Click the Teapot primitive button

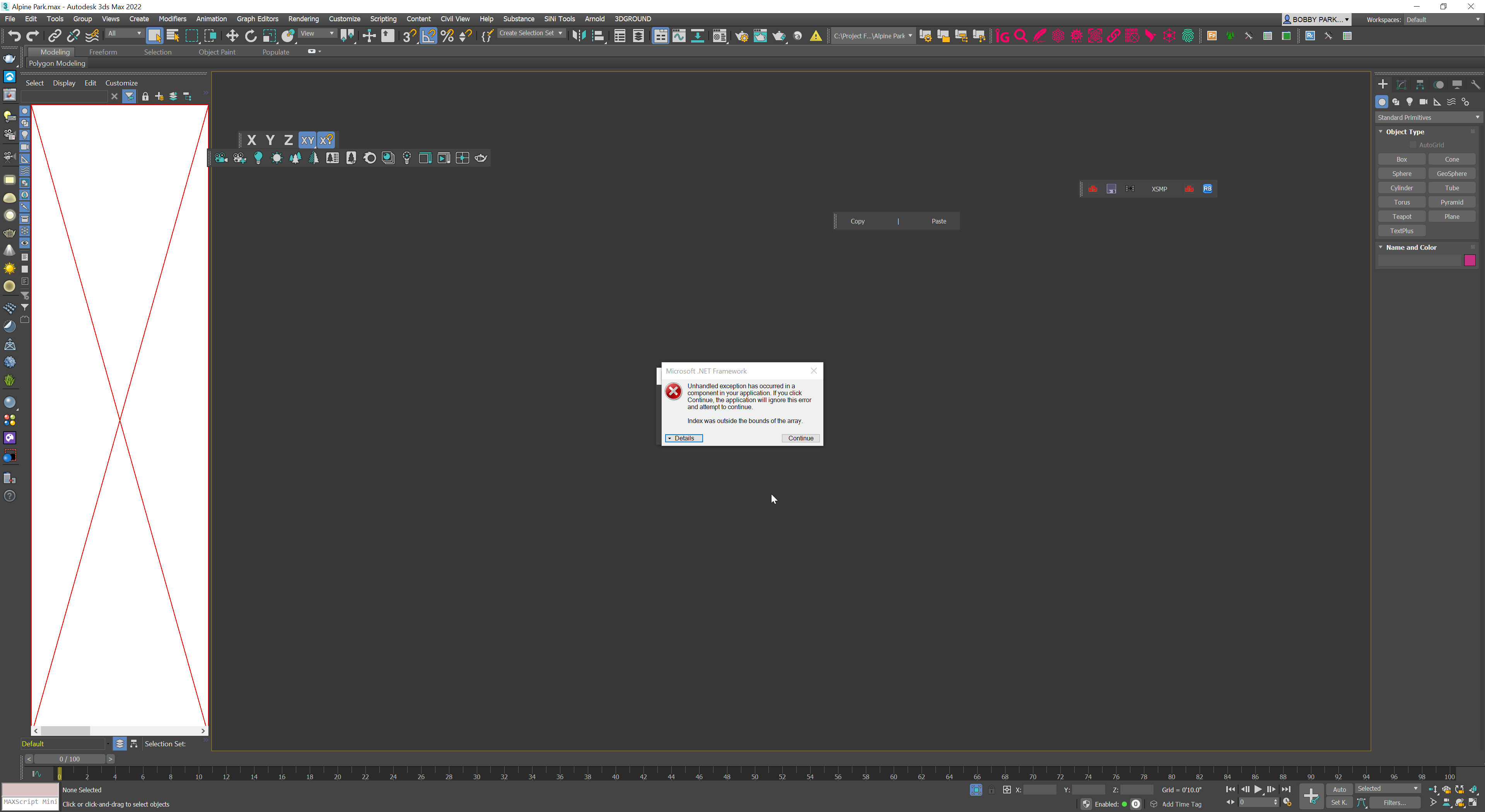[x=1401, y=217]
